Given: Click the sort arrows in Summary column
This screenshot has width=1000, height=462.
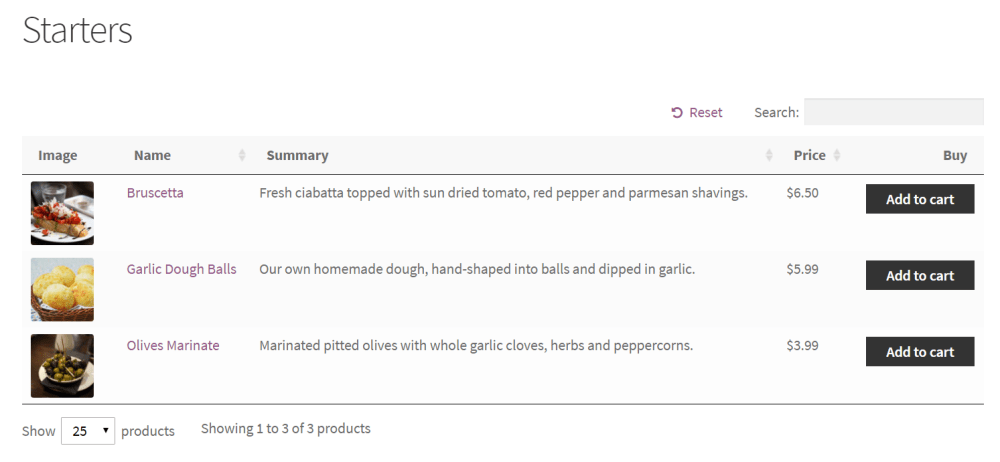Looking at the screenshot, I should click(769, 156).
